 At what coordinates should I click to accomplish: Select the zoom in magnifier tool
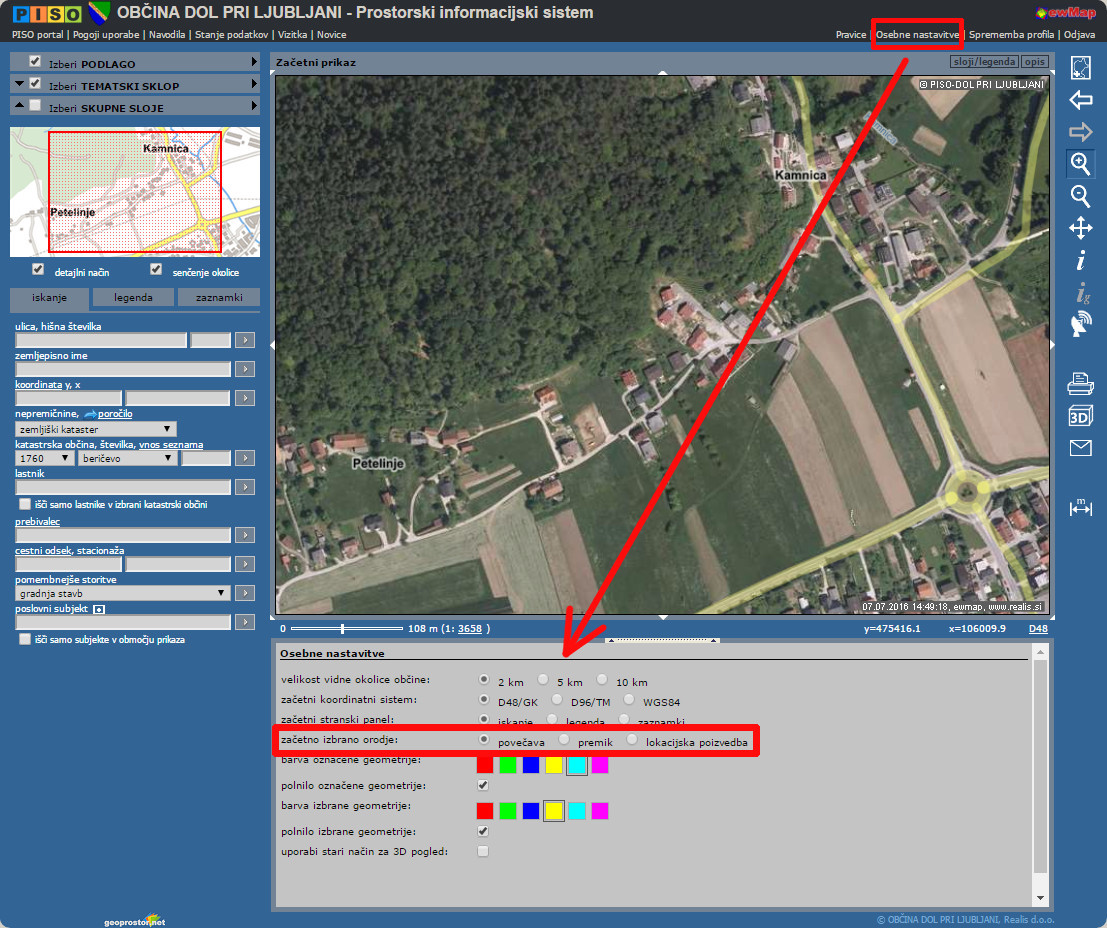[1080, 163]
